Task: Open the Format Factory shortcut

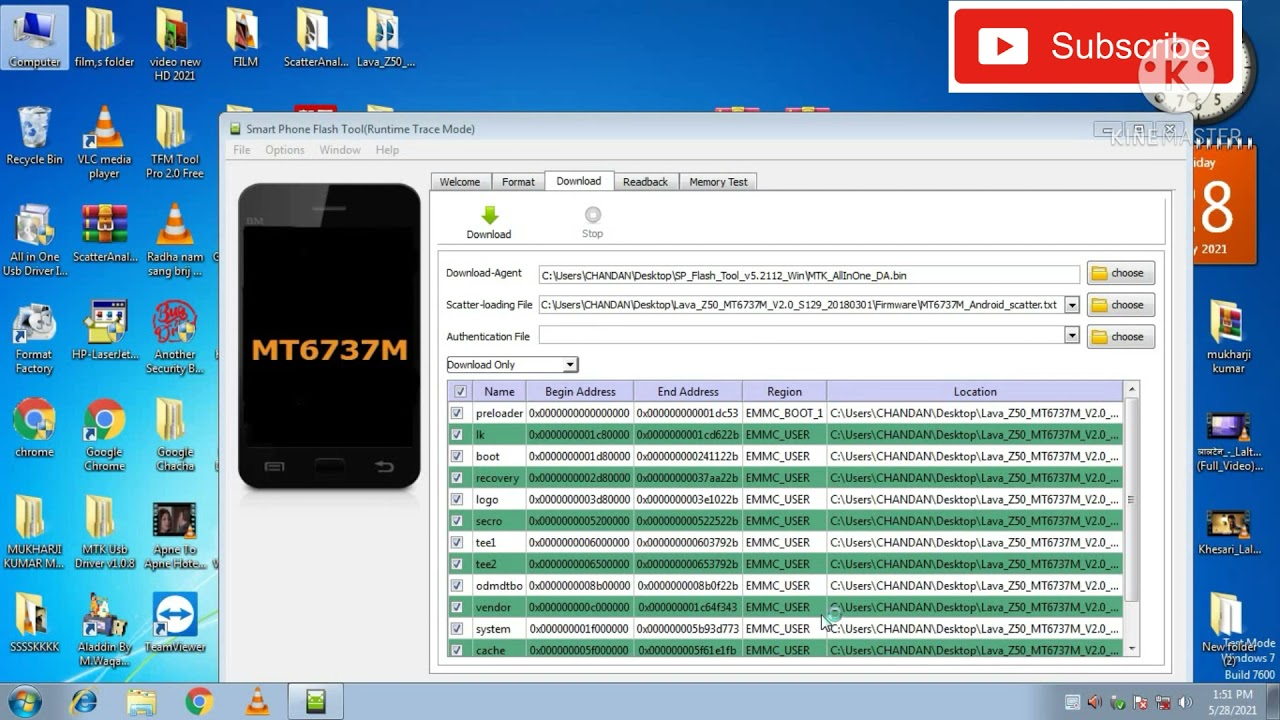Action: pyautogui.click(x=34, y=337)
